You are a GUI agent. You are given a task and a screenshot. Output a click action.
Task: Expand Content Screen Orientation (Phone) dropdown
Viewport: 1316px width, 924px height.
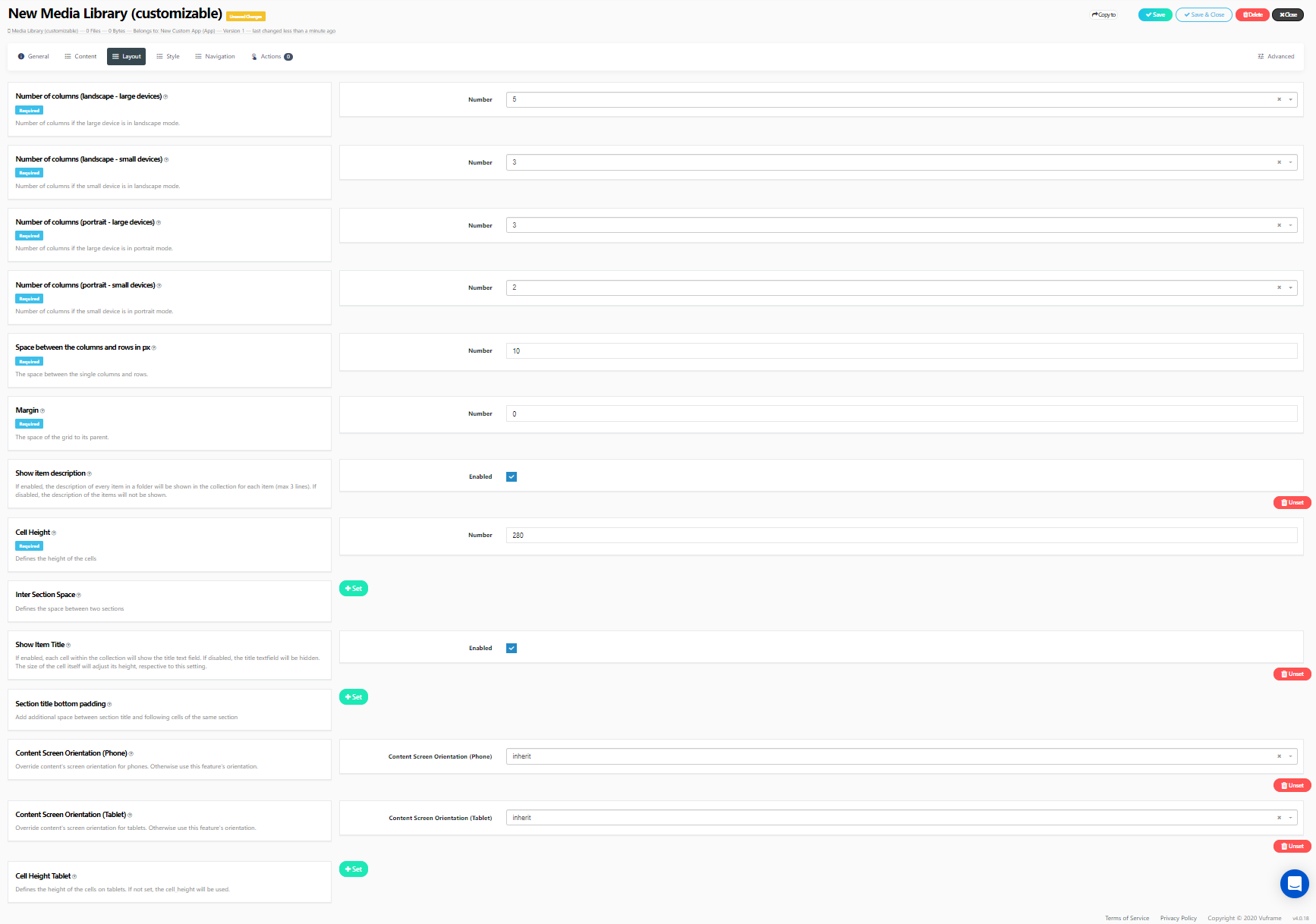1290,756
